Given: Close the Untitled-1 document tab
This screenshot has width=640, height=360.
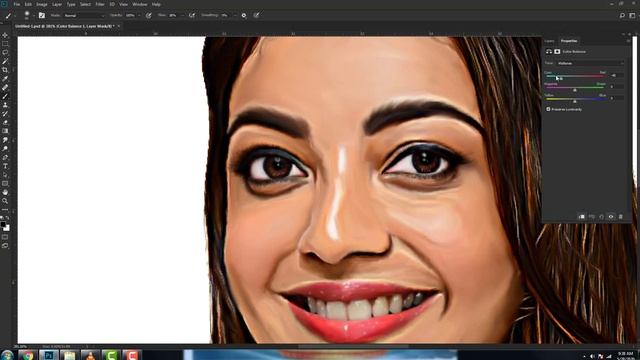Looking at the screenshot, I should pyautogui.click(x=118, y=26).
